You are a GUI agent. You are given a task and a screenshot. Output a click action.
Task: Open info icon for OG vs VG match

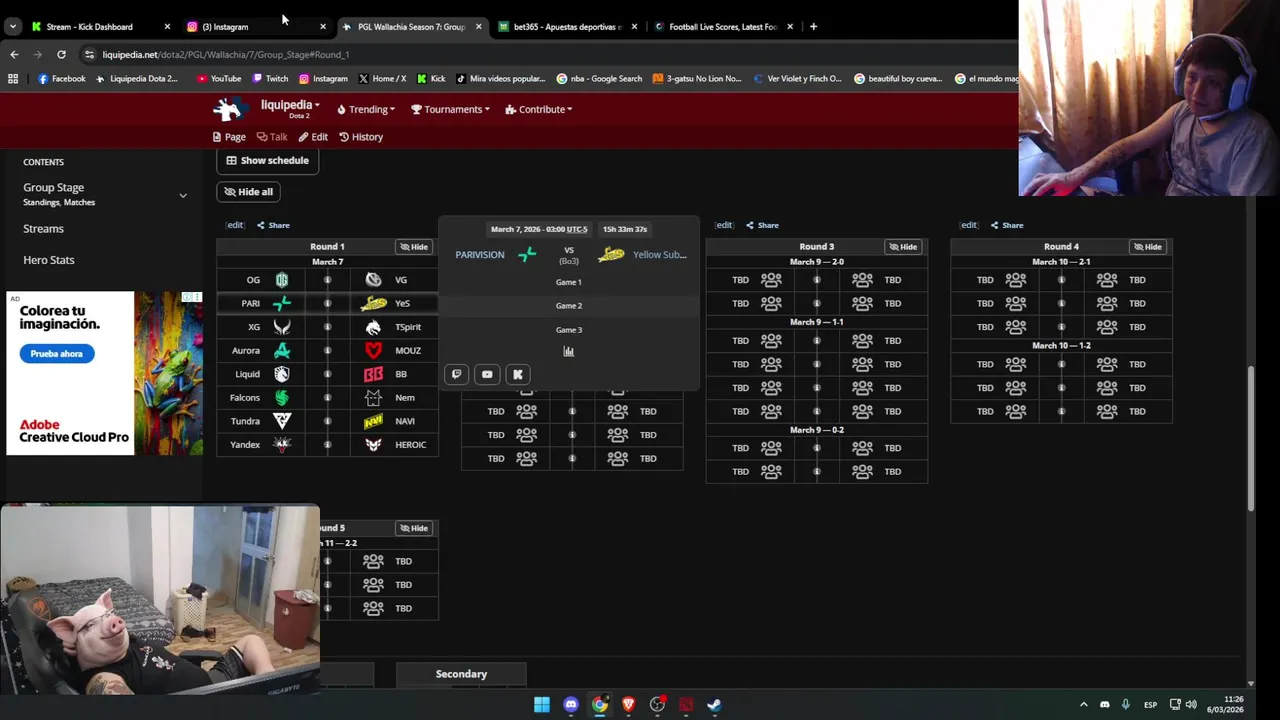327,280
